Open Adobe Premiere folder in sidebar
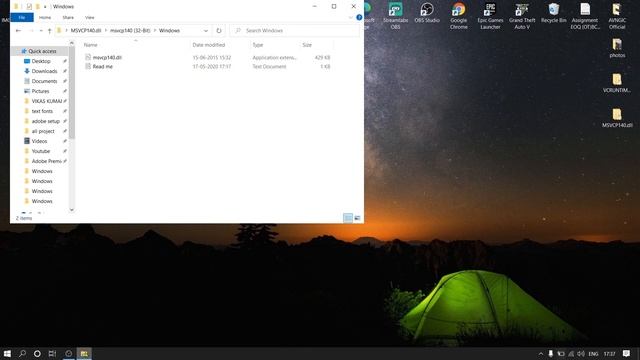Screen dimensions: 640x360 click(47, 161)
